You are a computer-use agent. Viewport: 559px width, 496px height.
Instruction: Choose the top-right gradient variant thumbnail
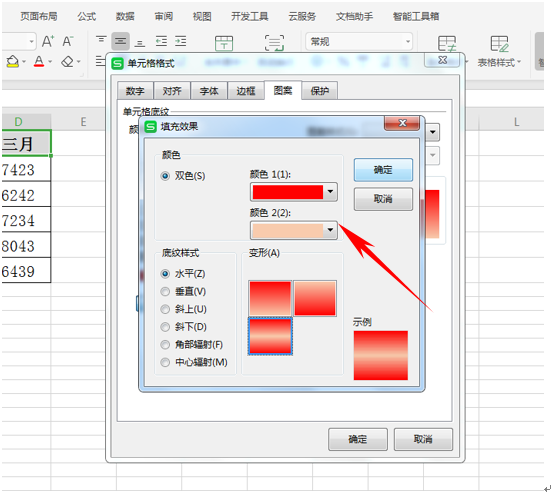click(315, 298)
